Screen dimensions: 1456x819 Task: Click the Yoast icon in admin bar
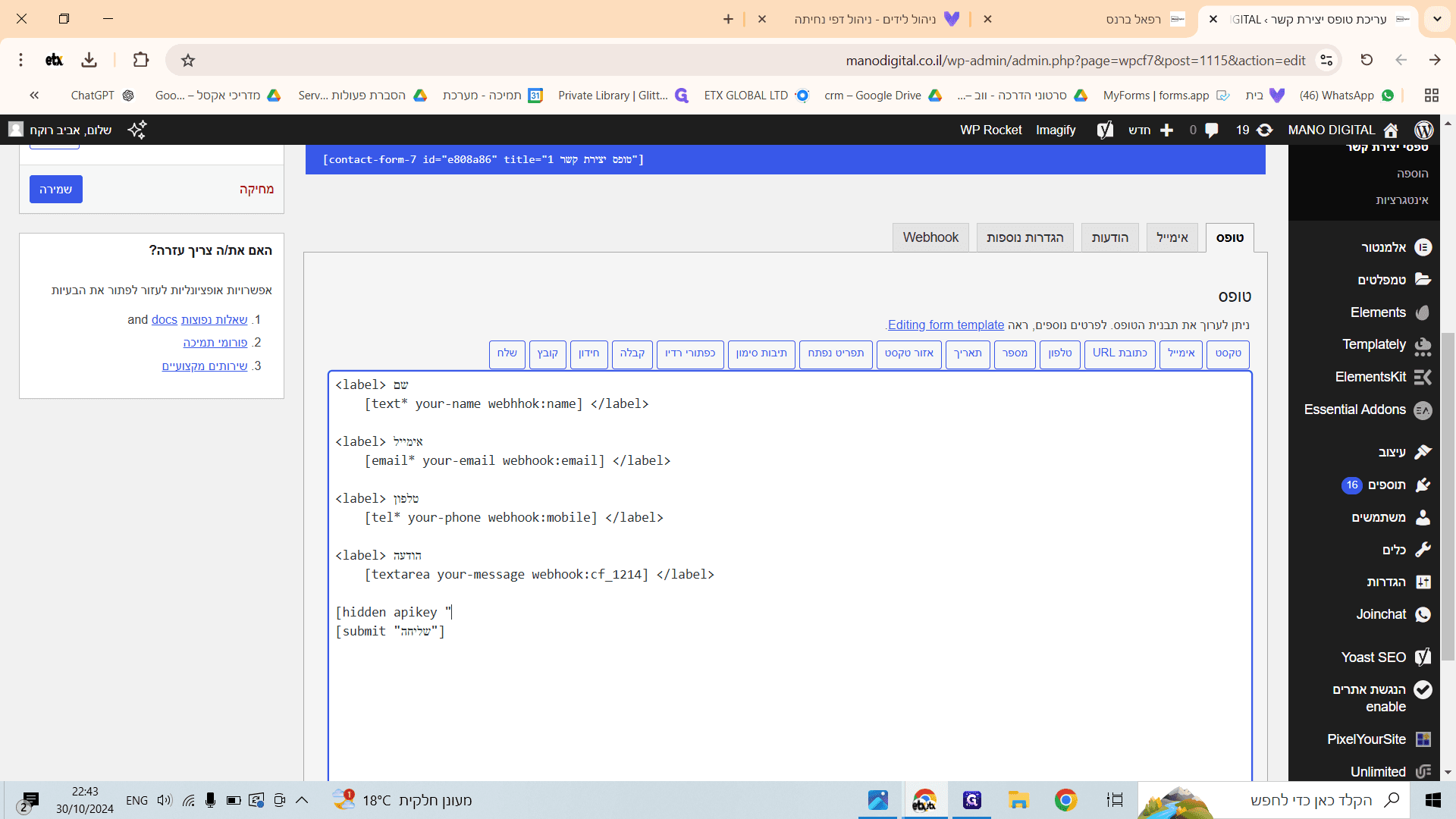click(1105, 130)
